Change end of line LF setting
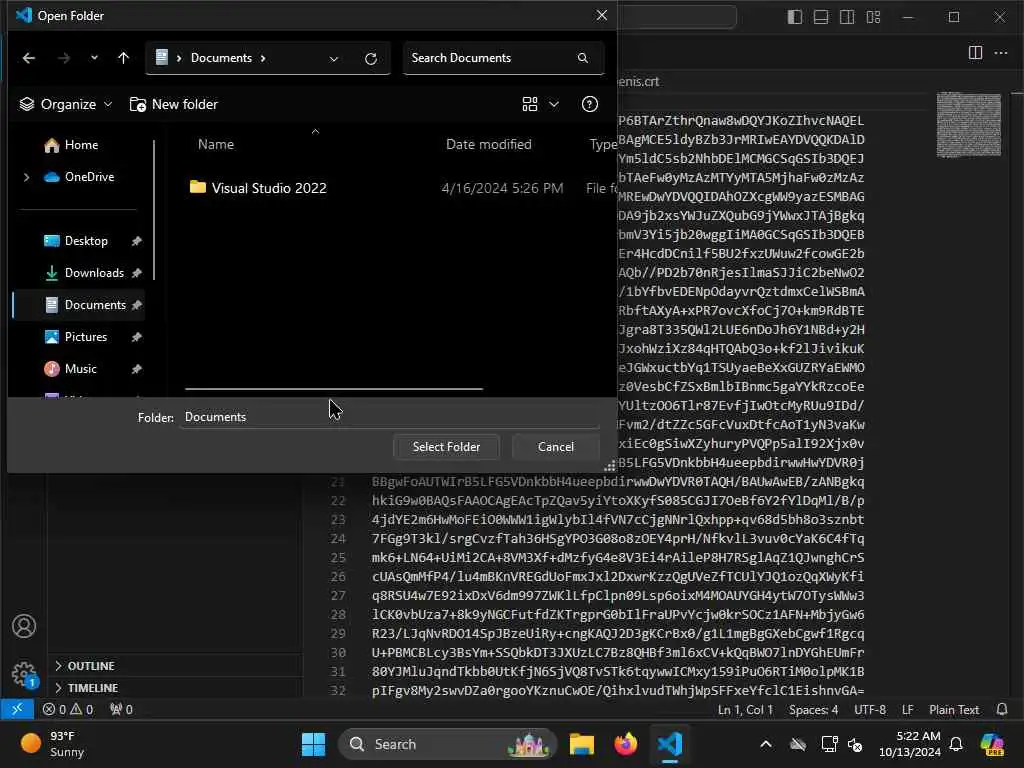Screen dimensions: 1024x768 (908, 710)
